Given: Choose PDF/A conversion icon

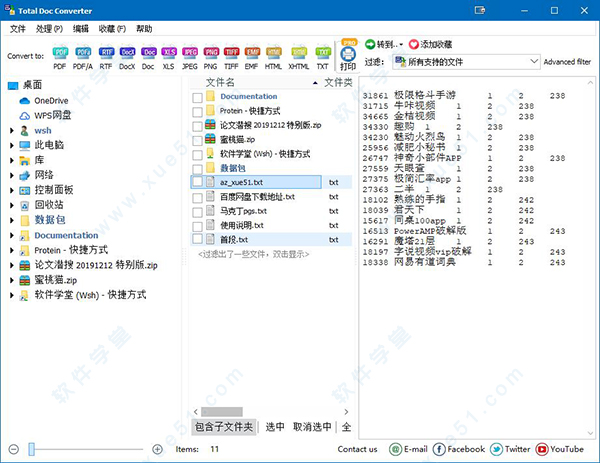Looking at the screenshot, I should pos(83,53).
